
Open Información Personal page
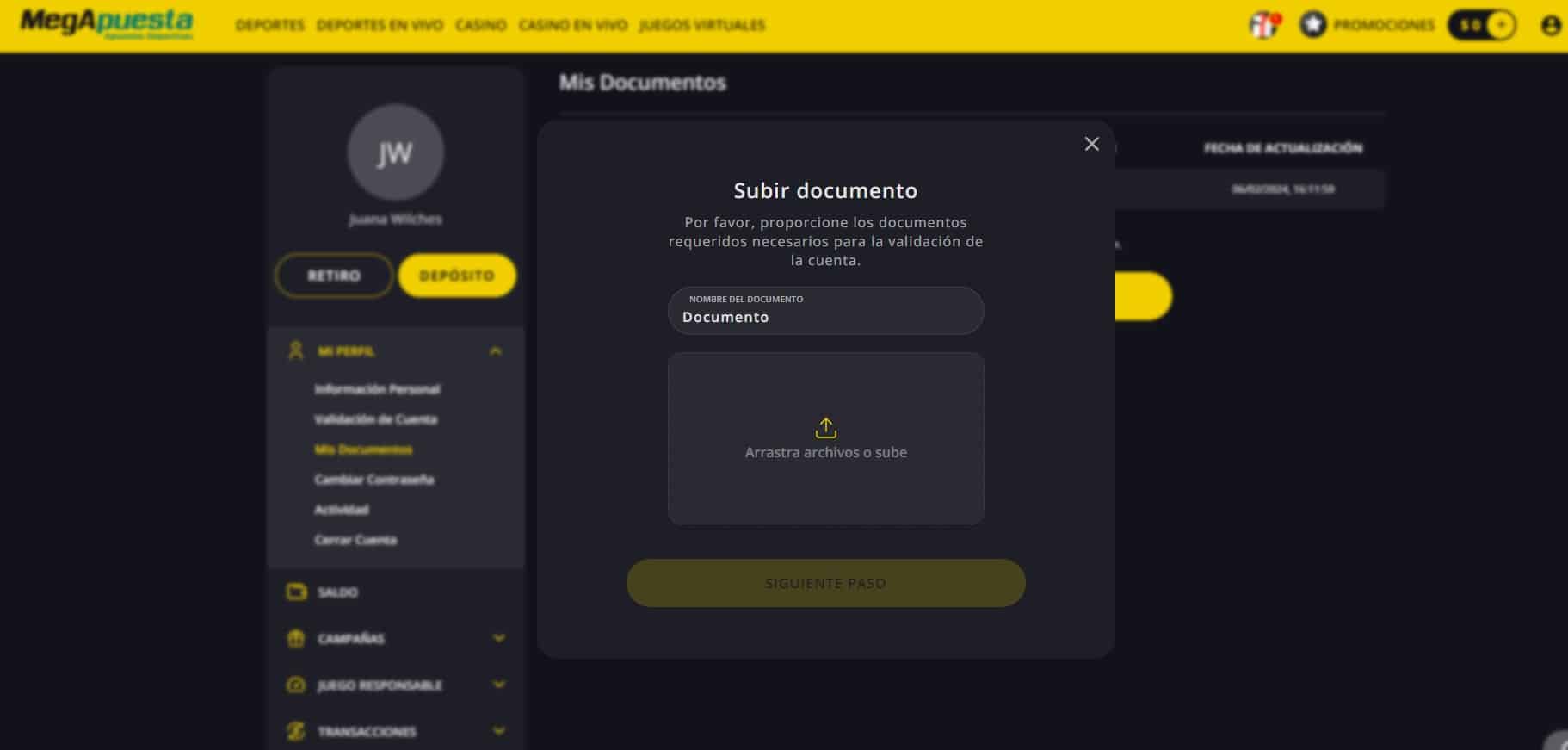click(x=377, y=389)
